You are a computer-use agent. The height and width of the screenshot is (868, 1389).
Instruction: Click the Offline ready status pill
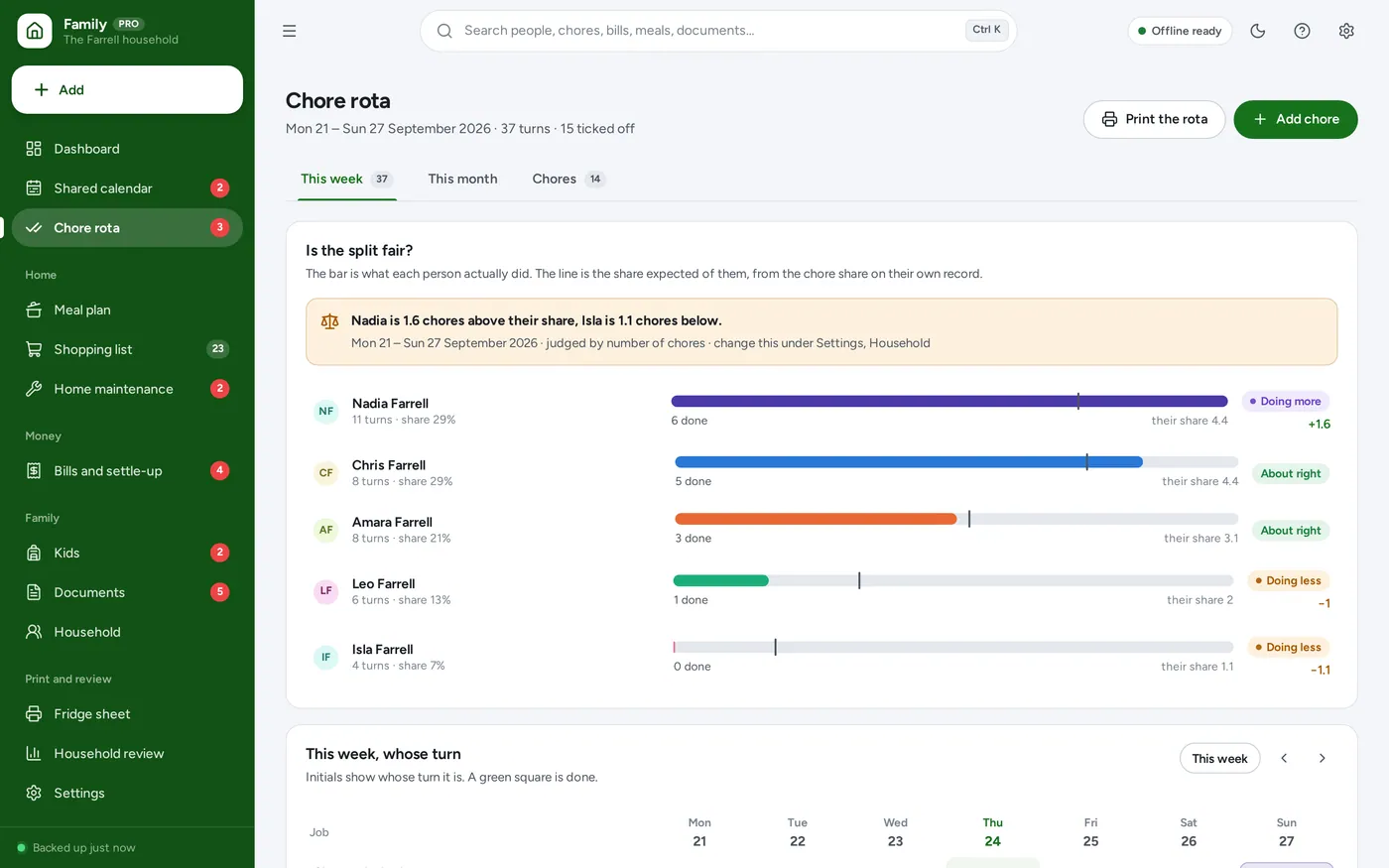click(x=1180, y=31)
